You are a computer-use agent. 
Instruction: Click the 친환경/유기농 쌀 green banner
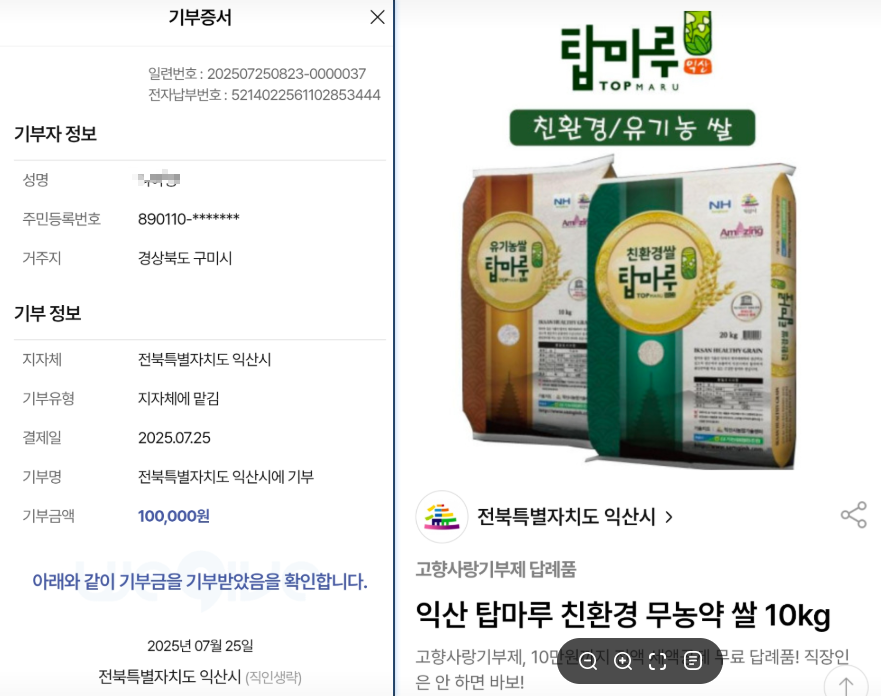[632, 128]
